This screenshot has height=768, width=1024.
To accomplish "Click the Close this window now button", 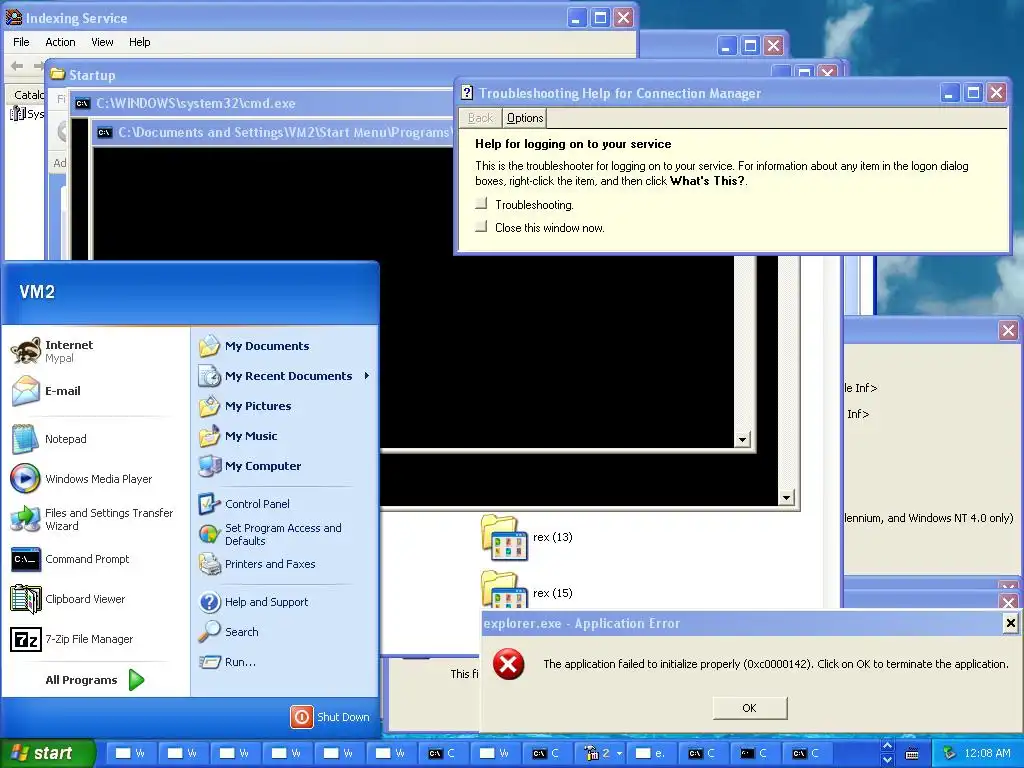I will click(481, 227).
